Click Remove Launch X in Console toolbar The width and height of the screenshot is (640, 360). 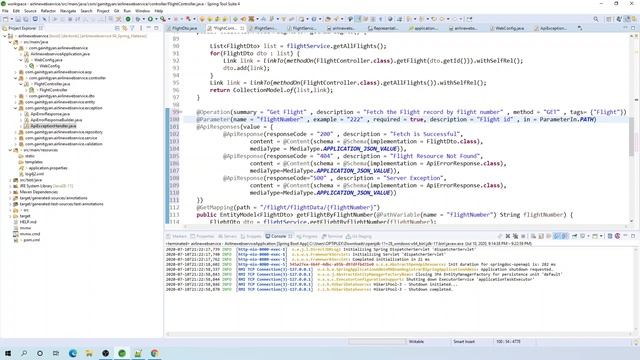508,236
